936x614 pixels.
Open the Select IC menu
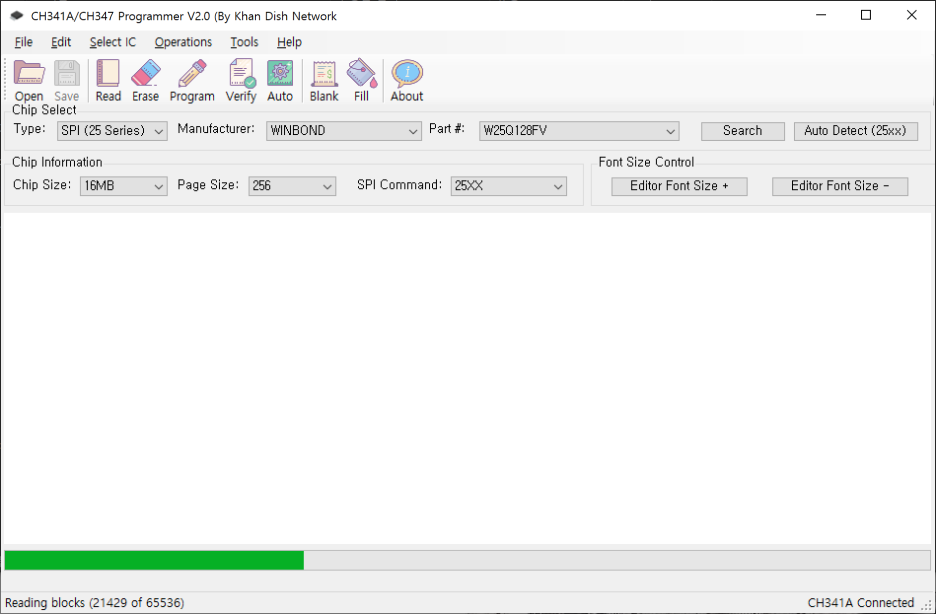coord(113,42)
